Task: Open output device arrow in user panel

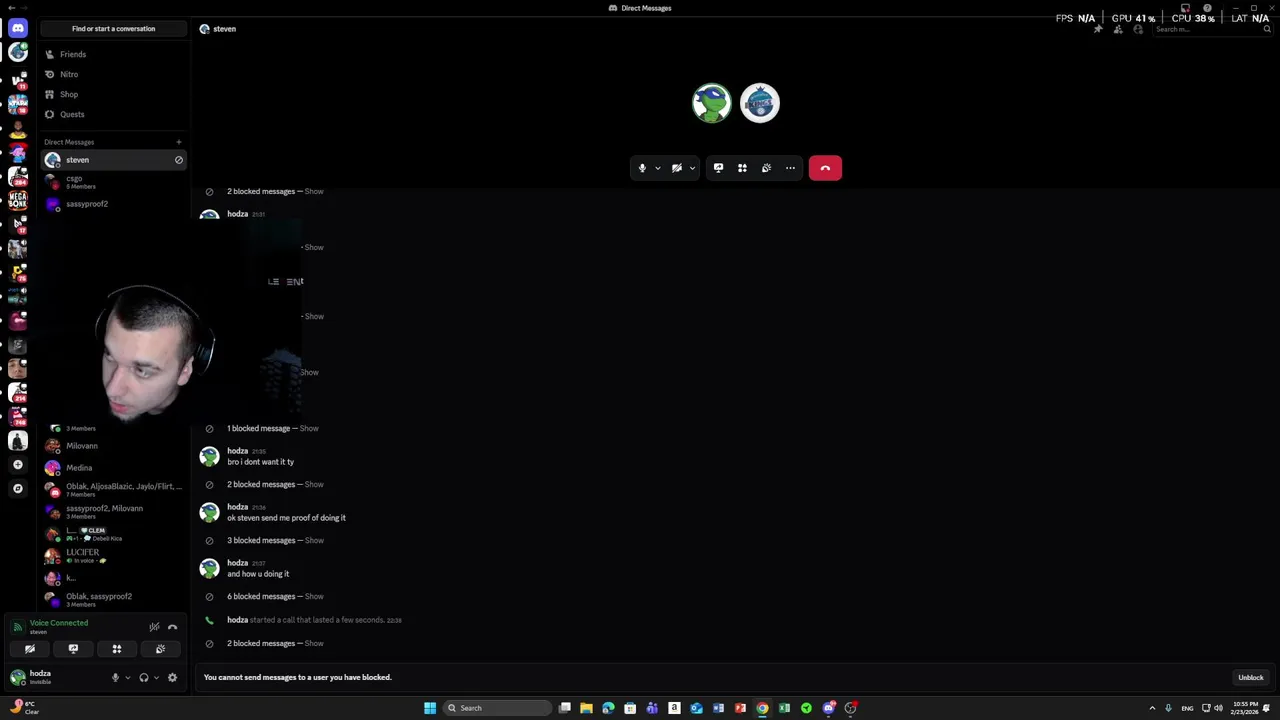Action: point(156,678)
